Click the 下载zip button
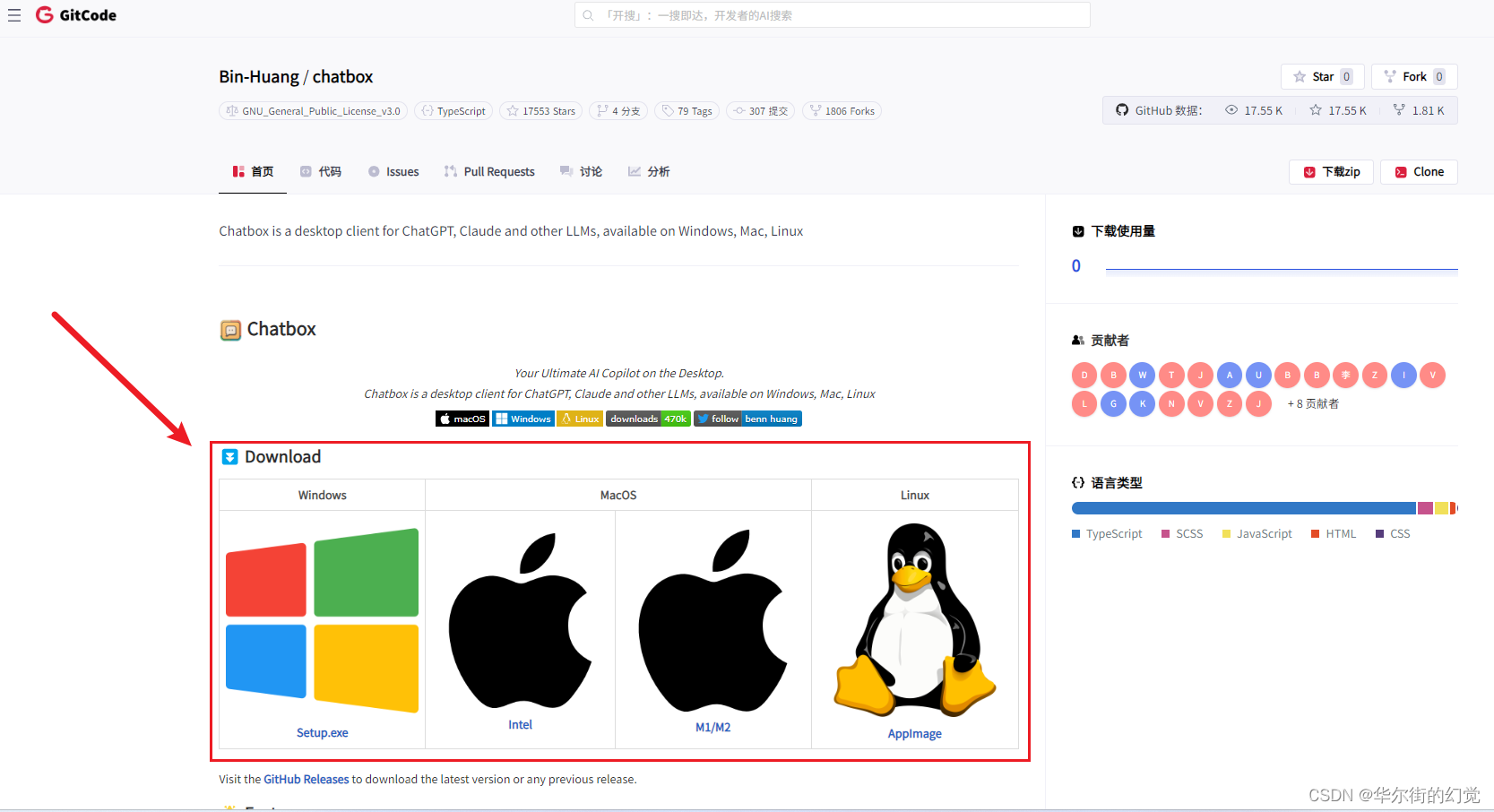Image resolution: width=1494 pixels, height=812 pixels. point(1332,172)
